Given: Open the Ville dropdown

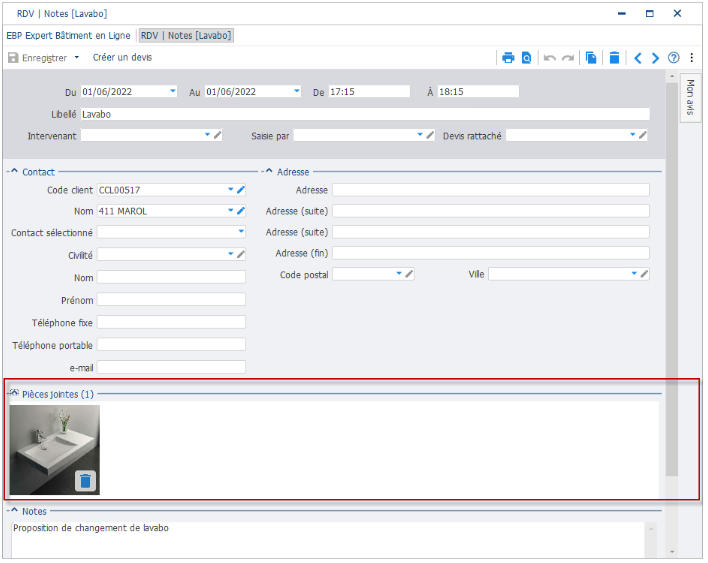Looking at the screenshot, I should click(x=634, y=274).
